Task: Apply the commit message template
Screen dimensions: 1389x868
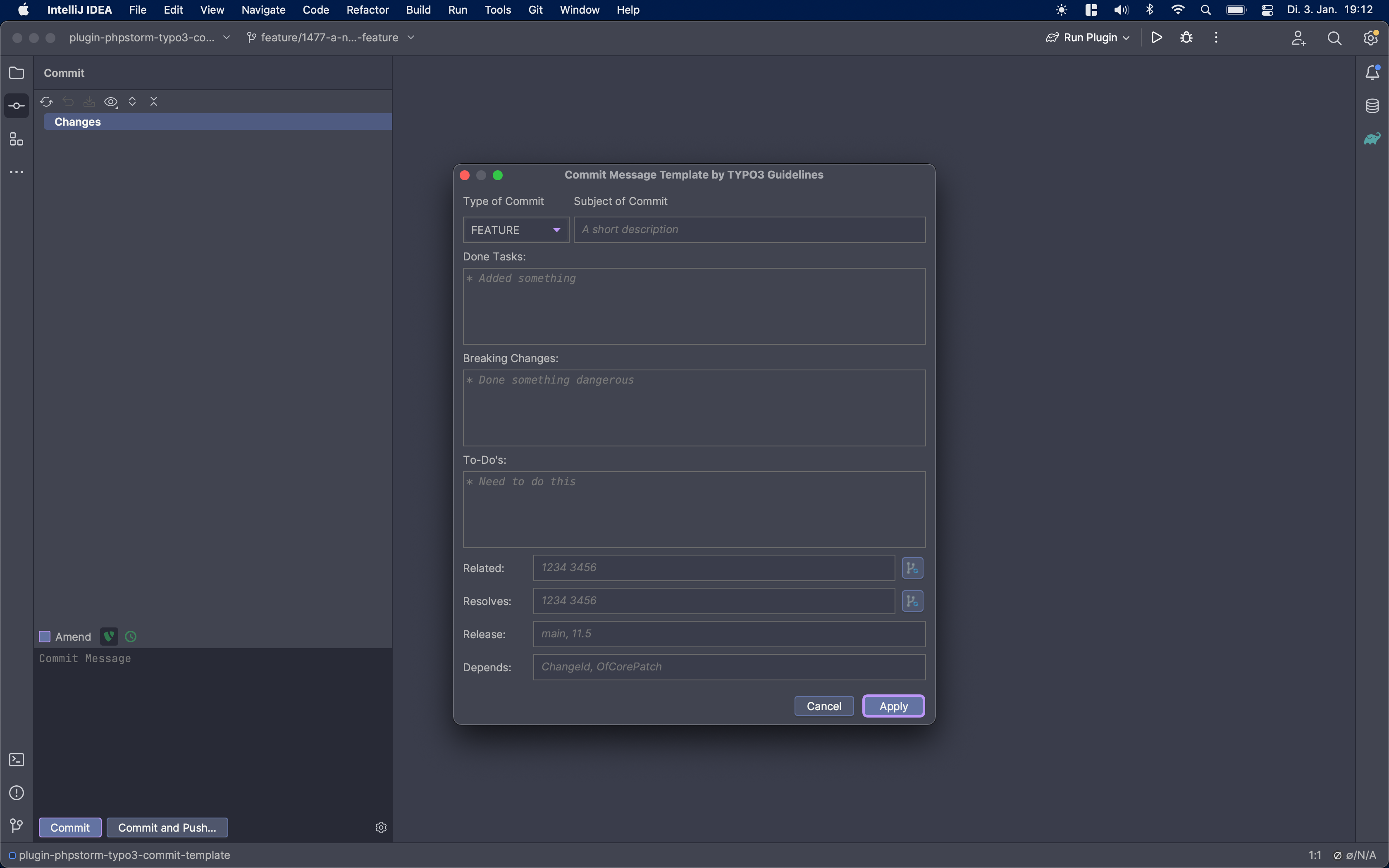Action: pos(893,706)
